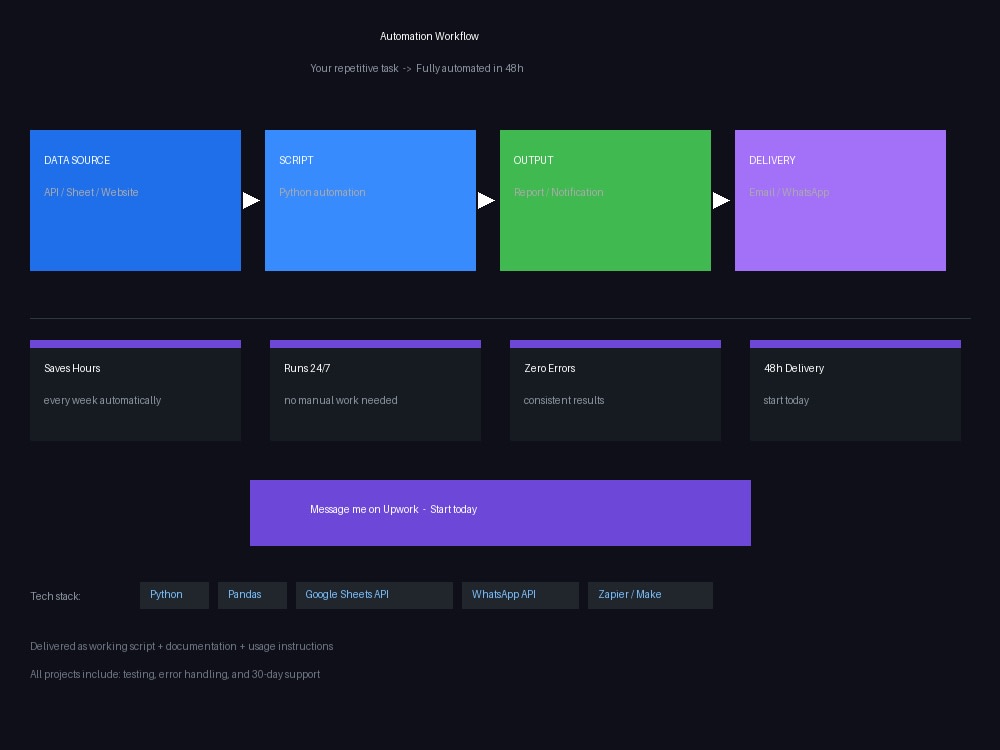Click the 'Tech stack:' label
The image size is (1000, 750).
point(55,596)
